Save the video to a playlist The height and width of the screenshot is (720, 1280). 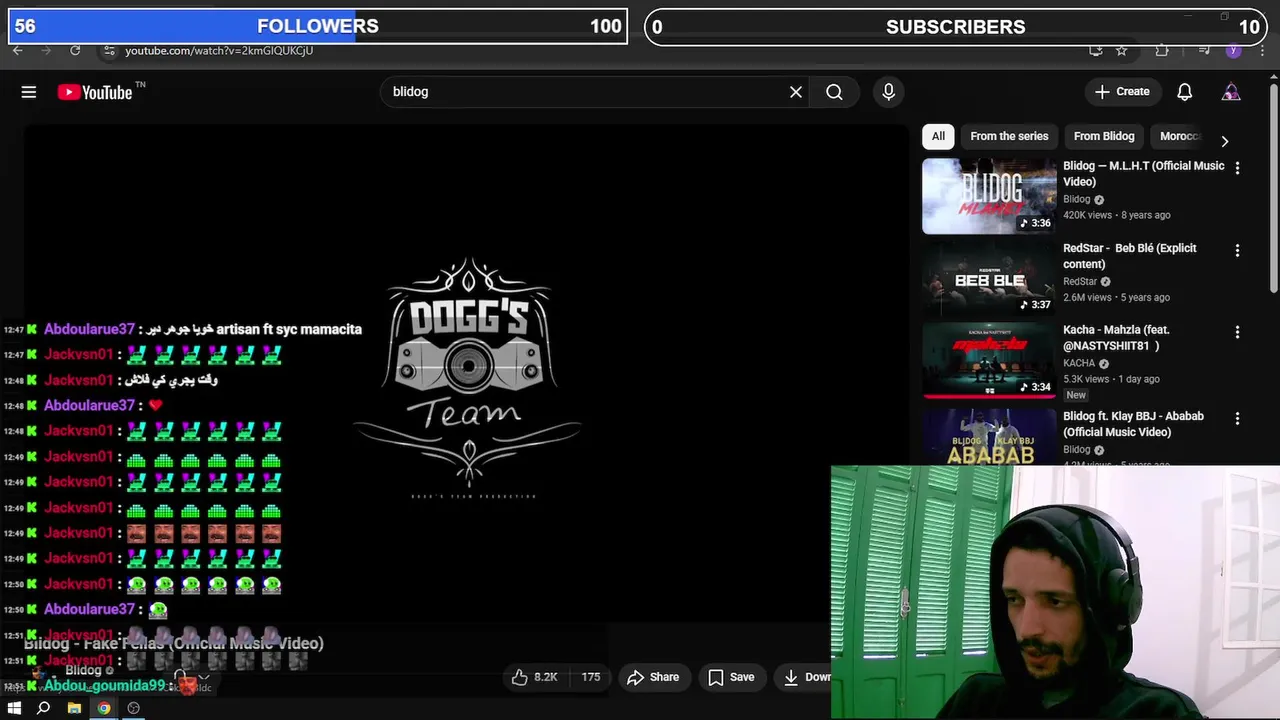[731, 677]
